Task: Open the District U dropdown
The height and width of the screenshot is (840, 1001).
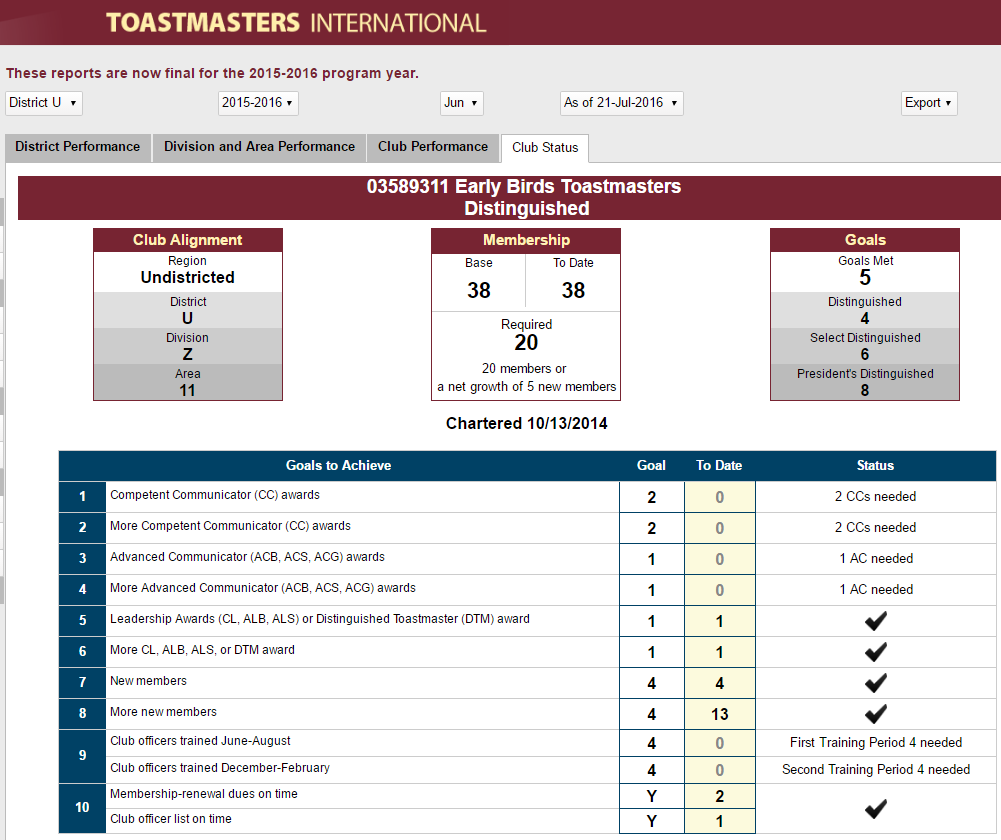Action: pos(44,103)
